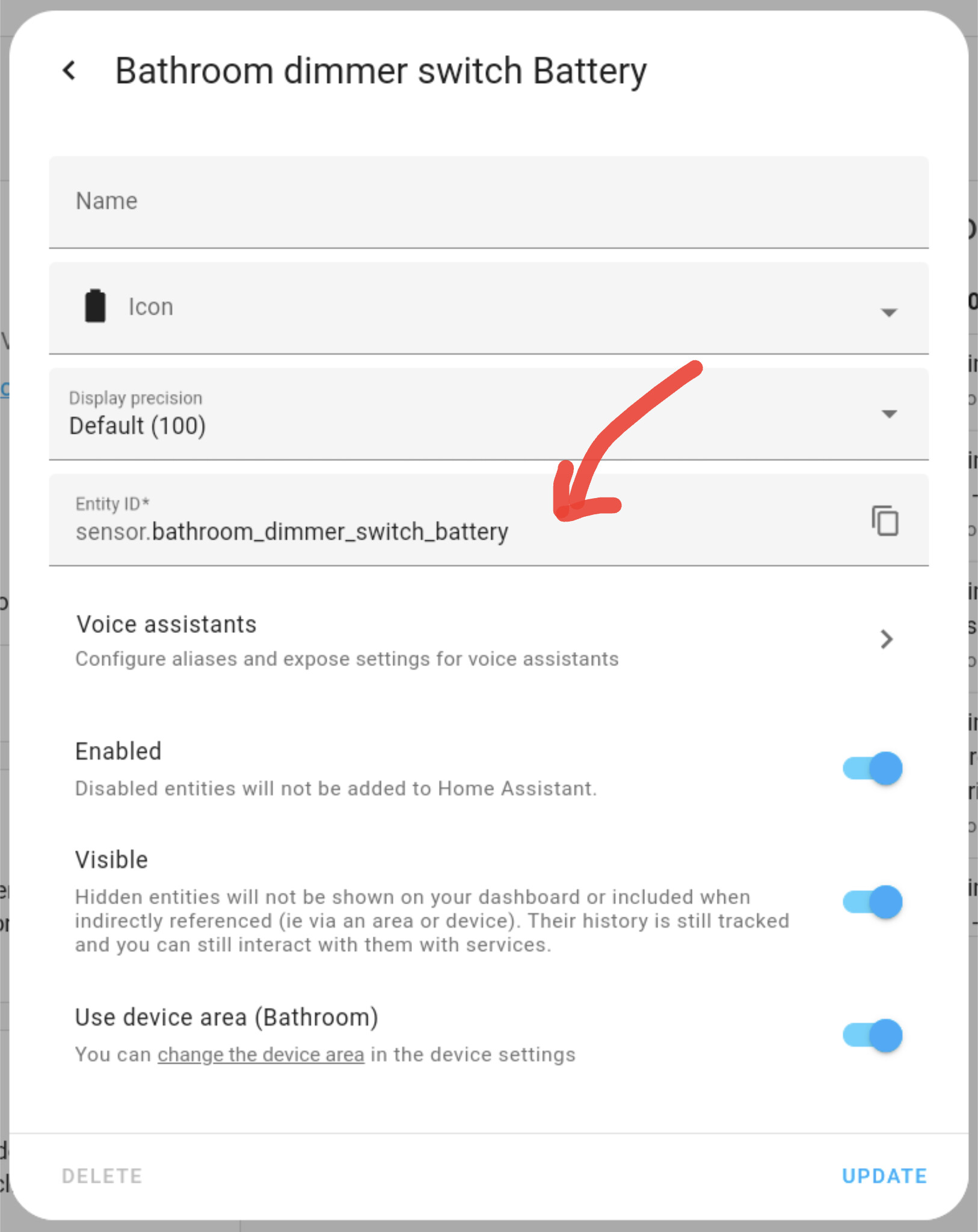Toggle the Visible switch
The height and width of the screenshot is (1232, 978).
point(872,902)
